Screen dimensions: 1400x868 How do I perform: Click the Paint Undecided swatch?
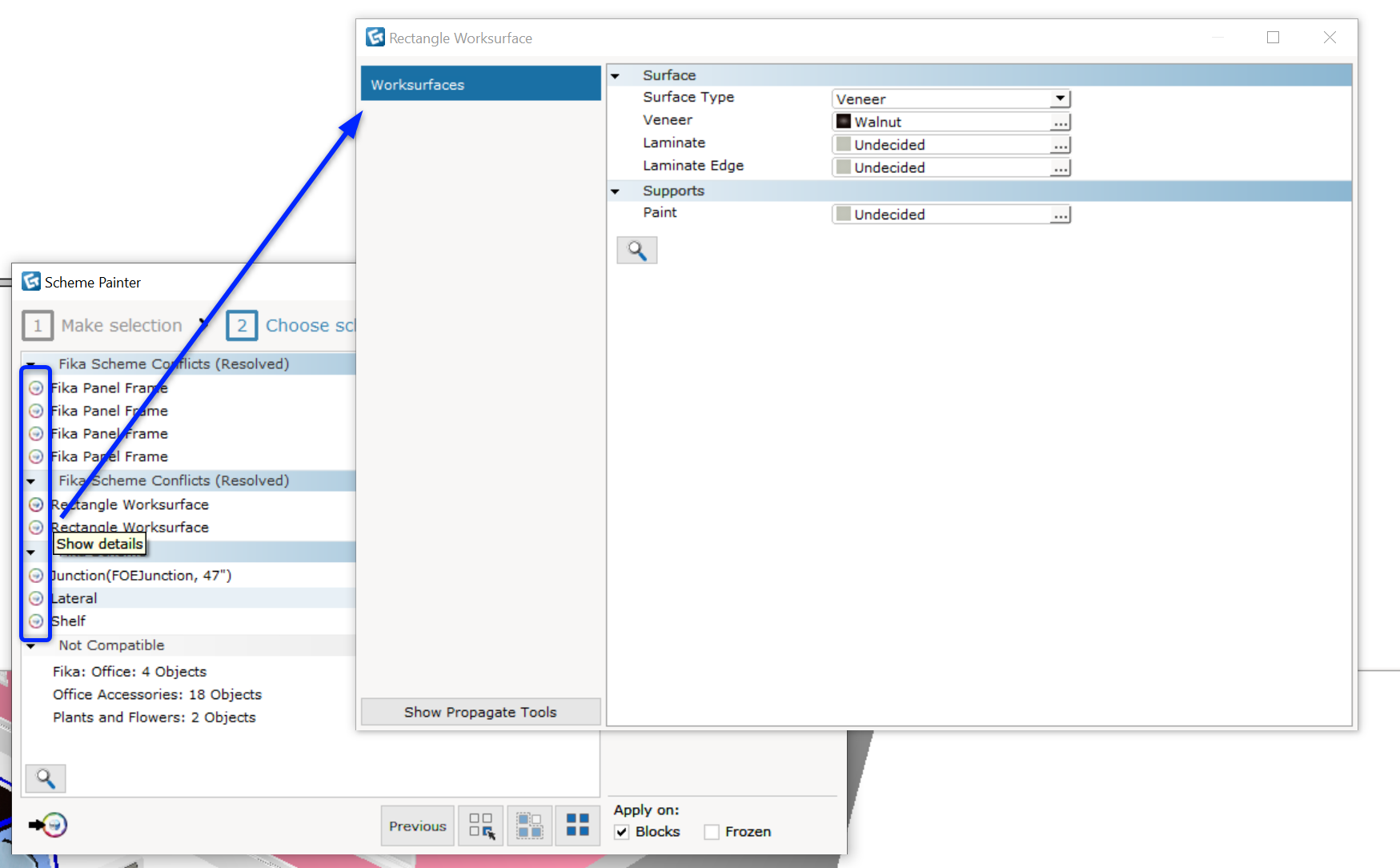click(x=843, y=214)
